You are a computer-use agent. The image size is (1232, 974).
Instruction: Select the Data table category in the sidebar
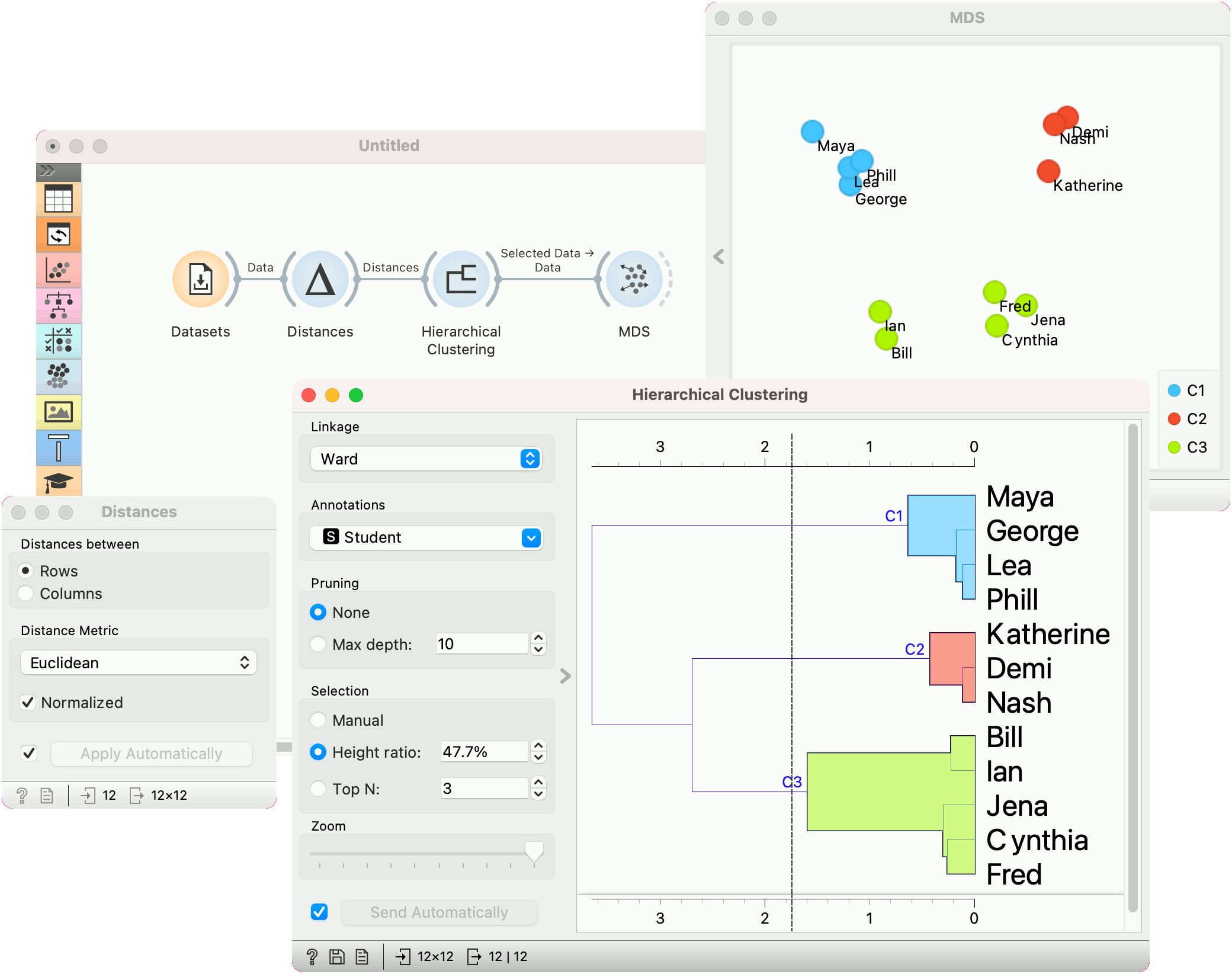point(59,199)
